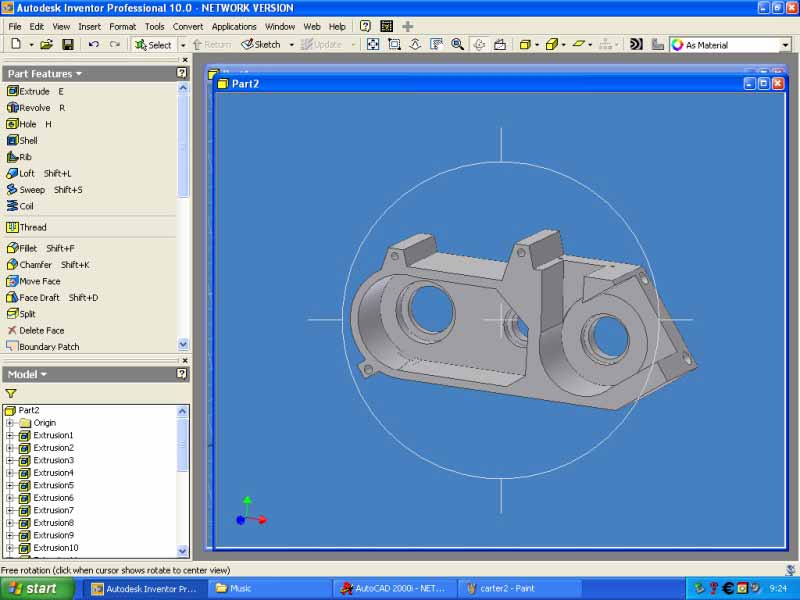The image size is (800, 600).
Task: Open the Applications menu
Action: 234,27
